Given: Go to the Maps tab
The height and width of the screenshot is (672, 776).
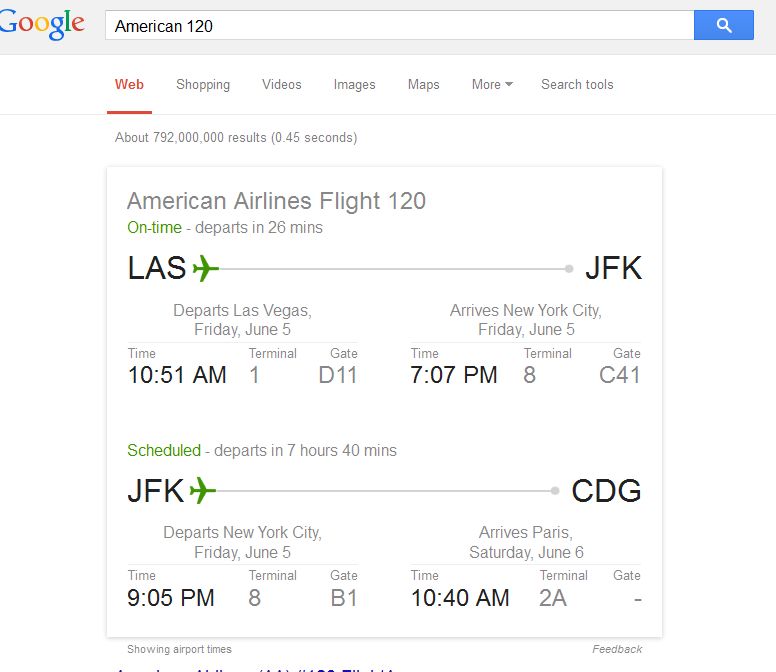Looking at the screenshot, I should [424, 85].
